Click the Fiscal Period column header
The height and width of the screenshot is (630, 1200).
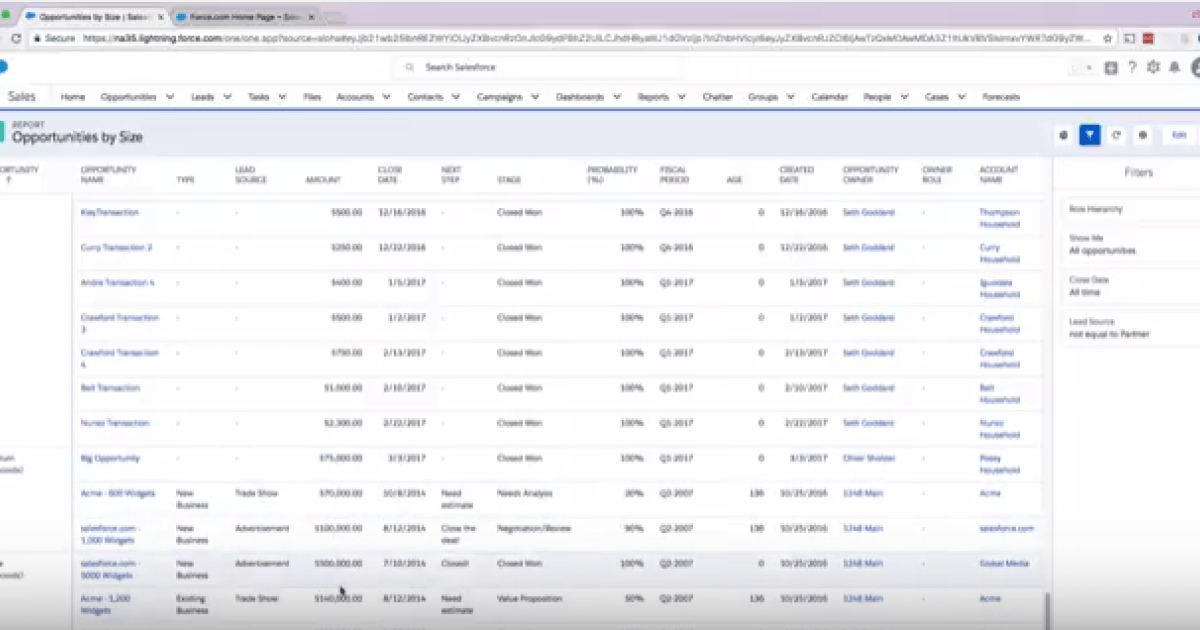tap(673, 175)
